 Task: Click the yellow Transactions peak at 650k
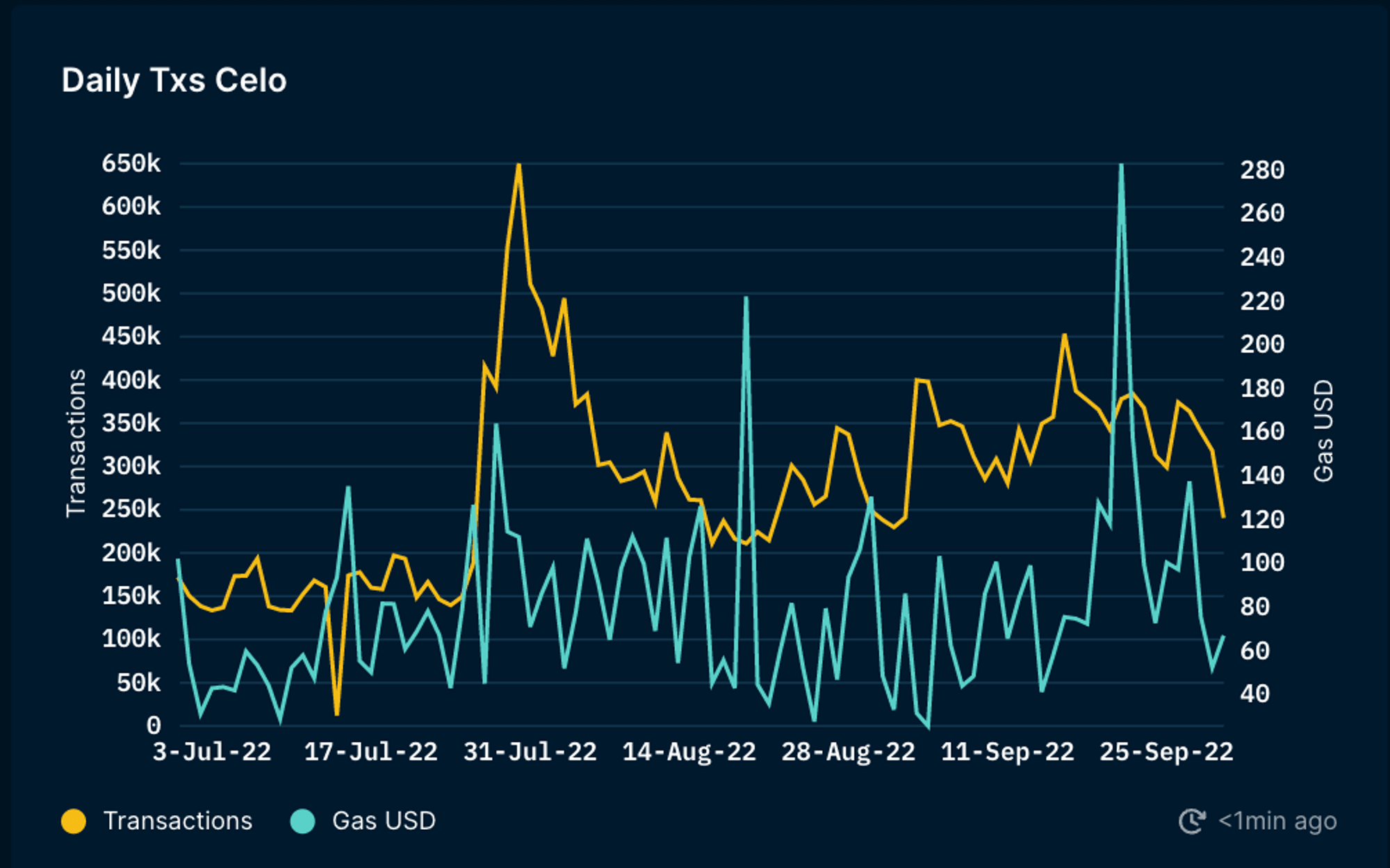click(x=518, y=165)
